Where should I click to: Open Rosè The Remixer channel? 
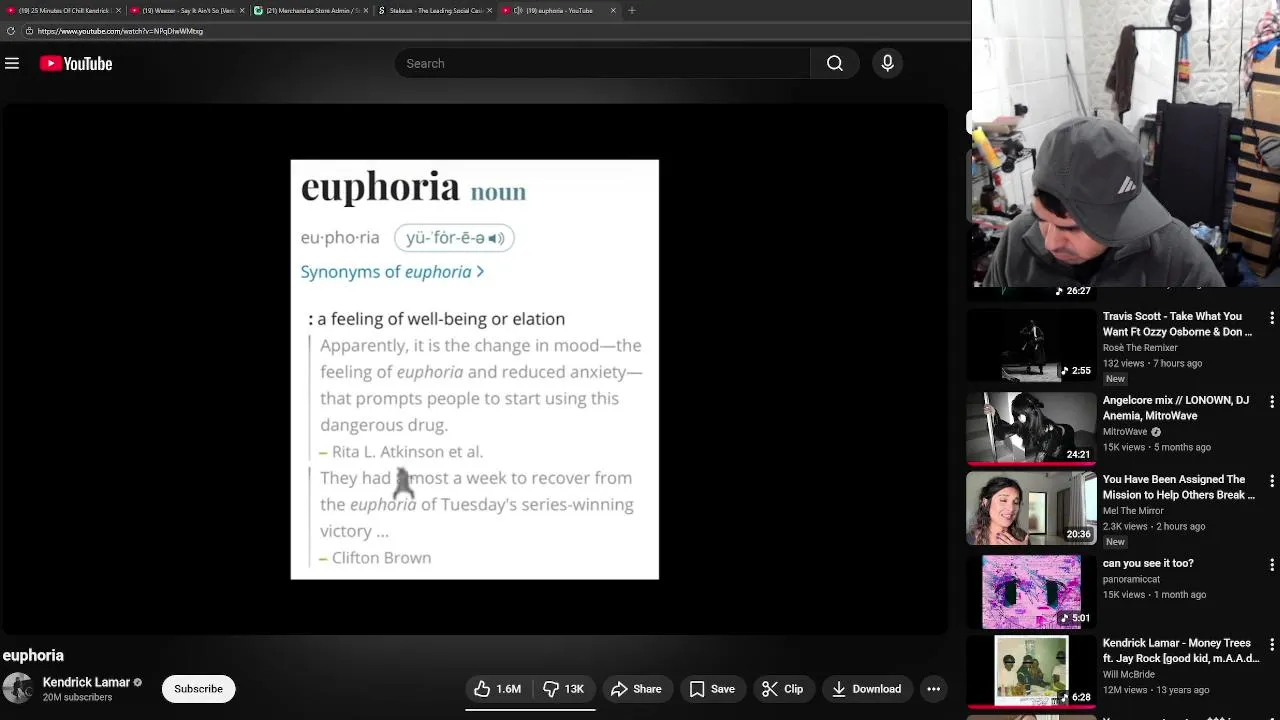pos(1140,348)
